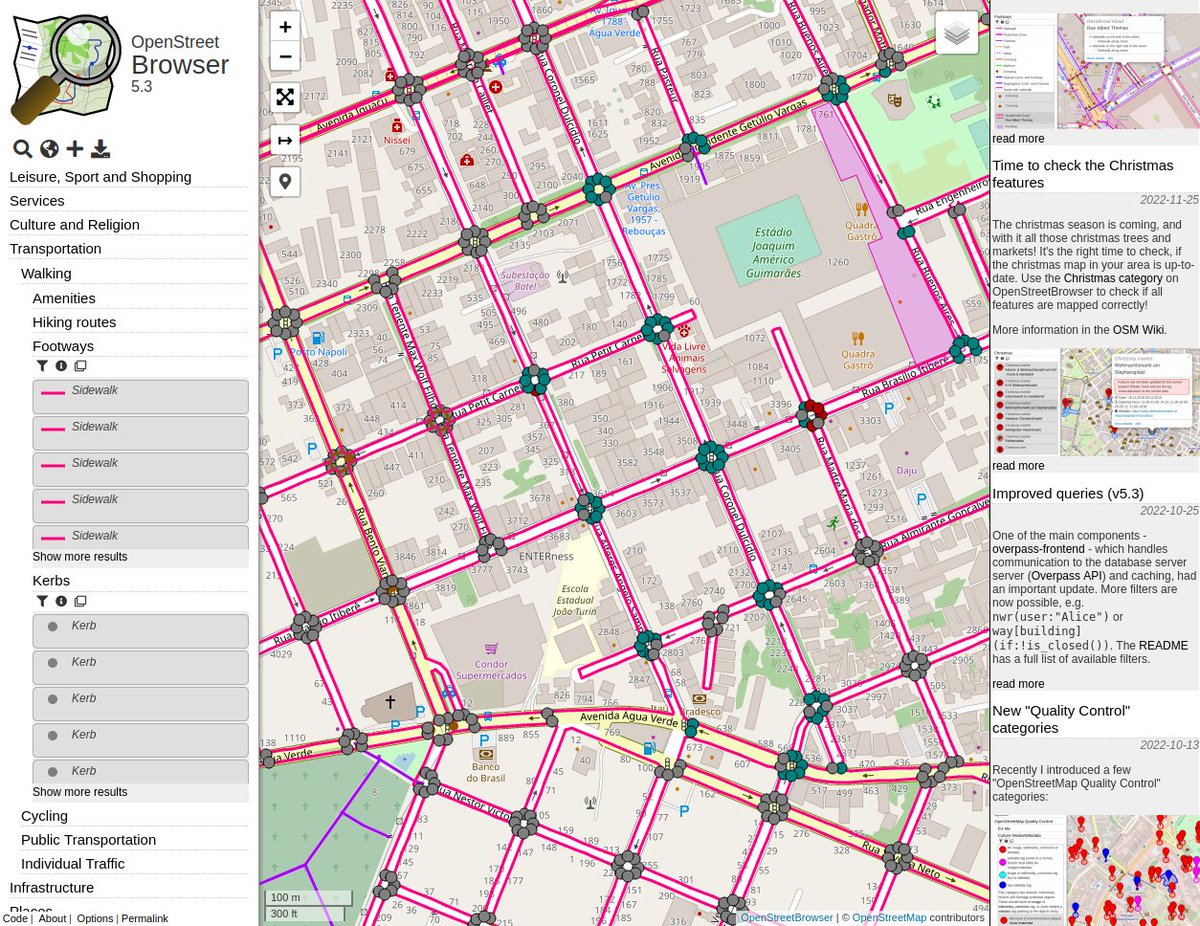
Task: Open the Individual Traffic subcategory
Action: coord(73,864)
